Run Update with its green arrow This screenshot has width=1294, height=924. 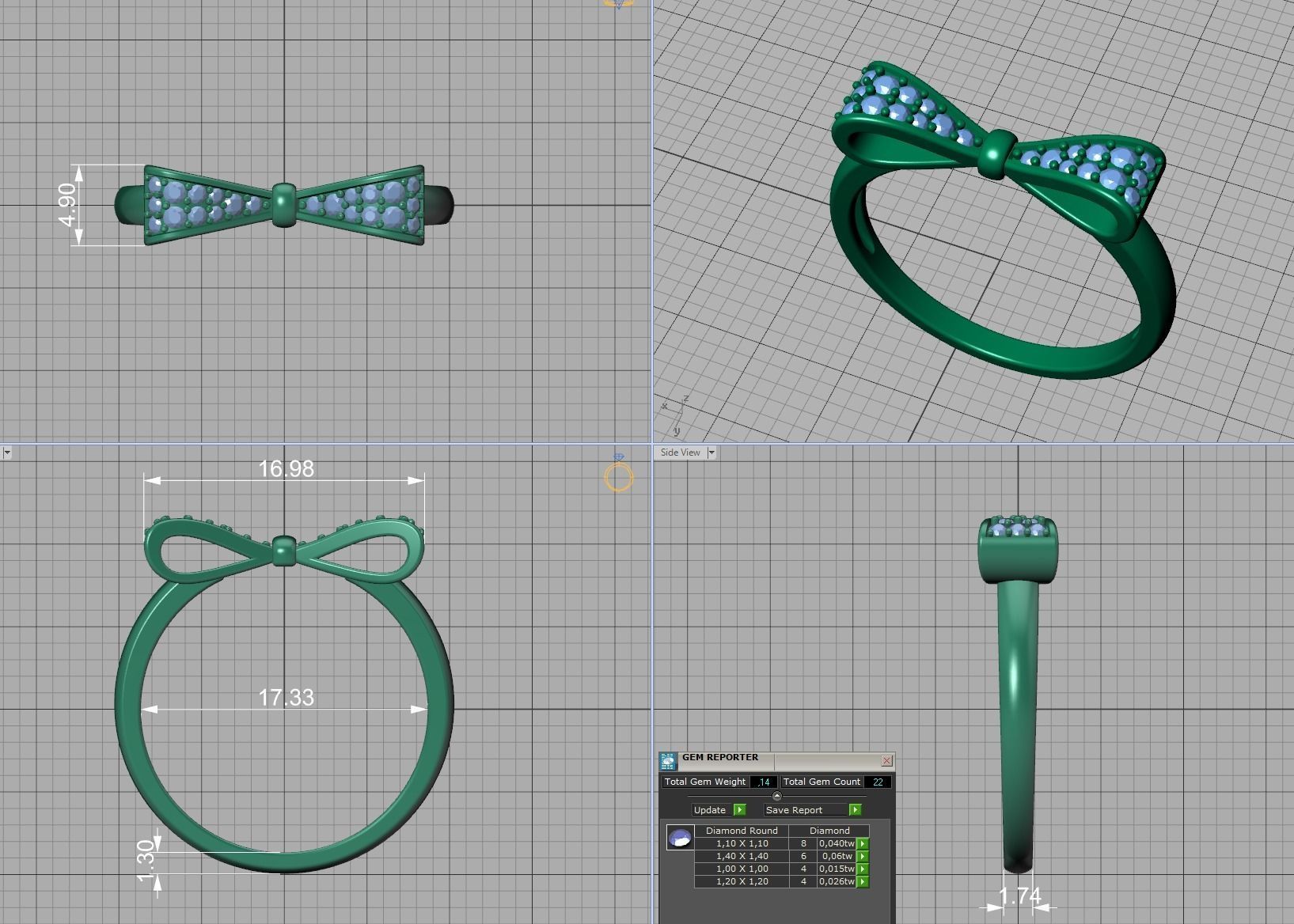pos(739,809)
